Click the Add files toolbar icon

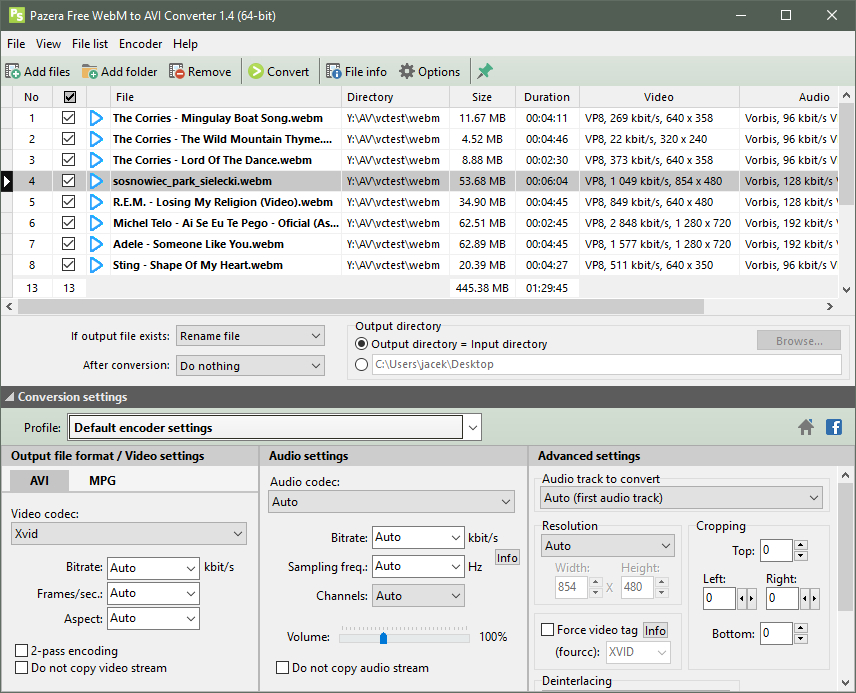tap(13, 72)
